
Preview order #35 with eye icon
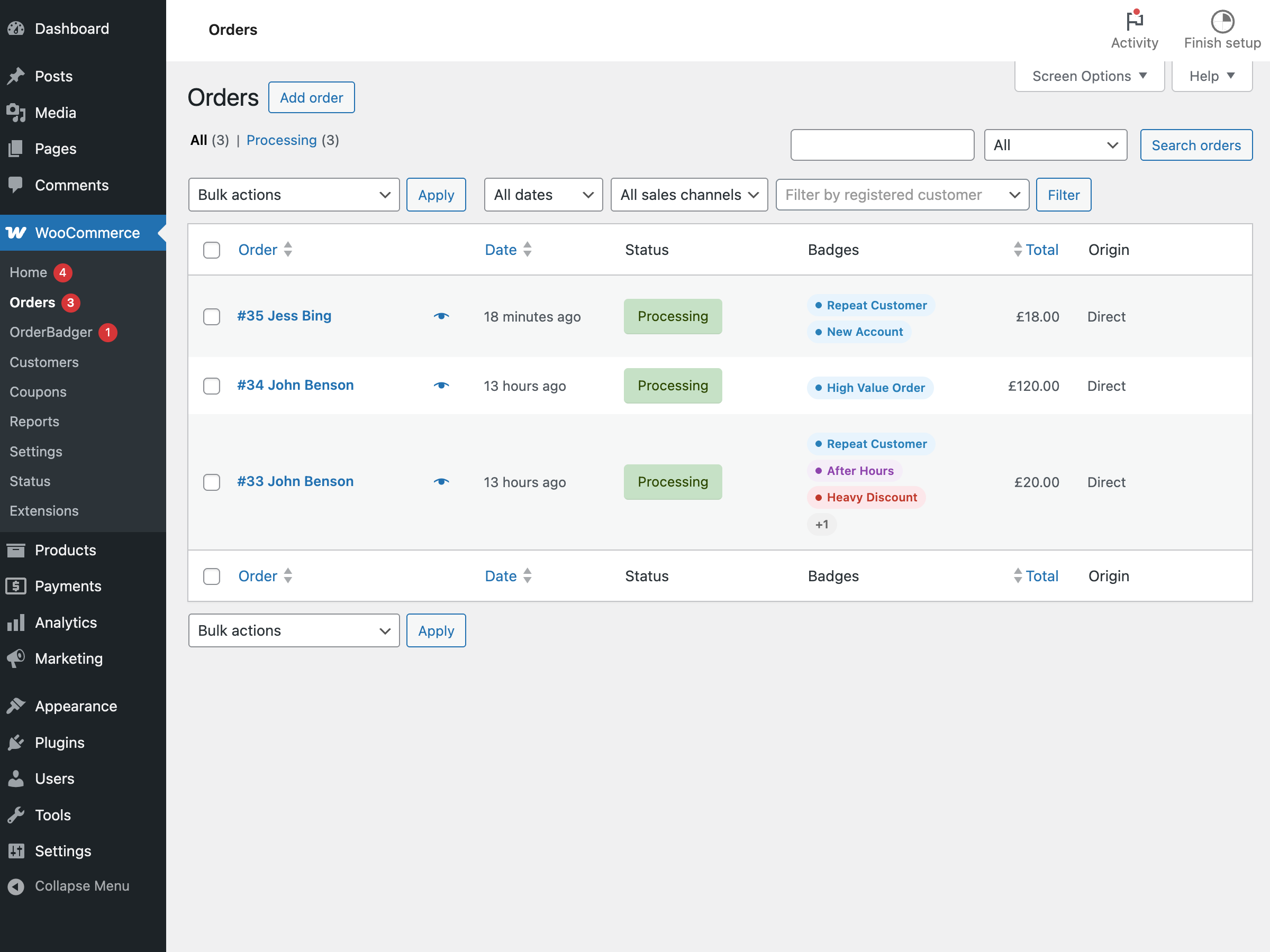click(441, 316)
